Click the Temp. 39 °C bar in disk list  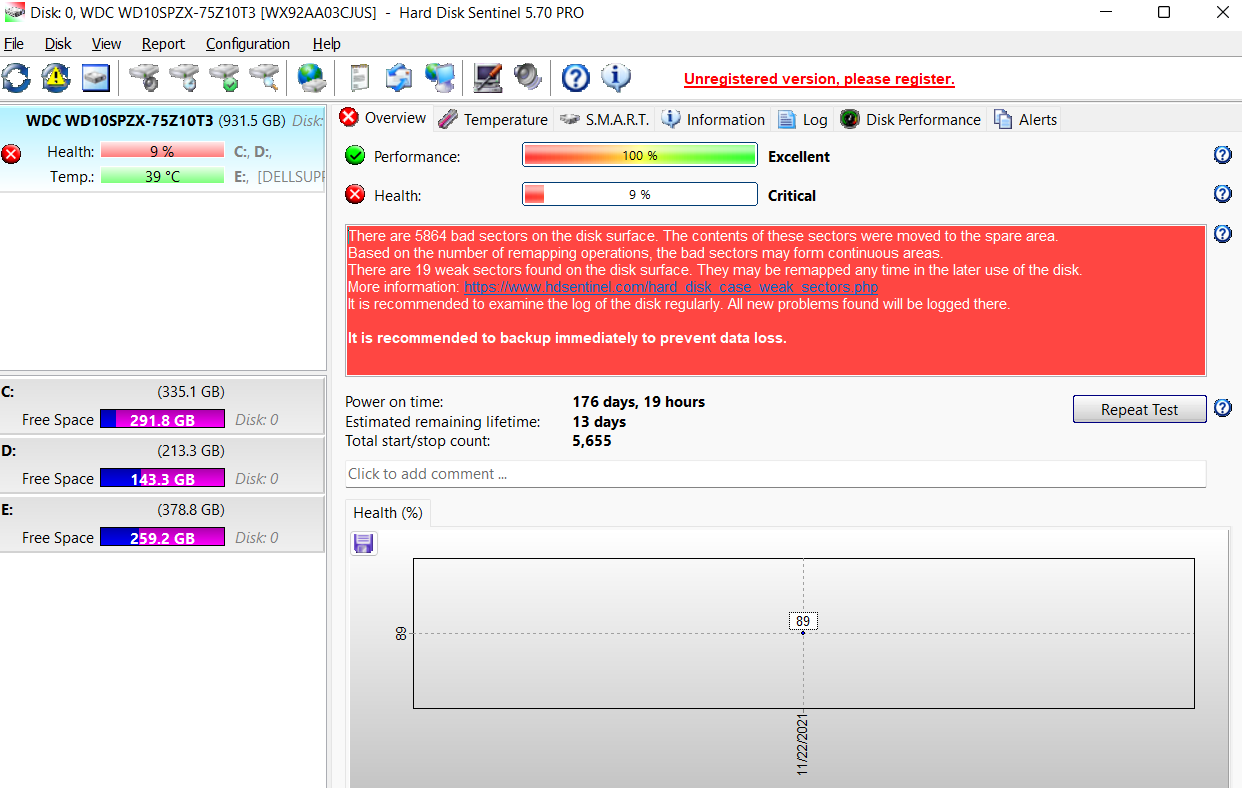(x=162, y=176)
